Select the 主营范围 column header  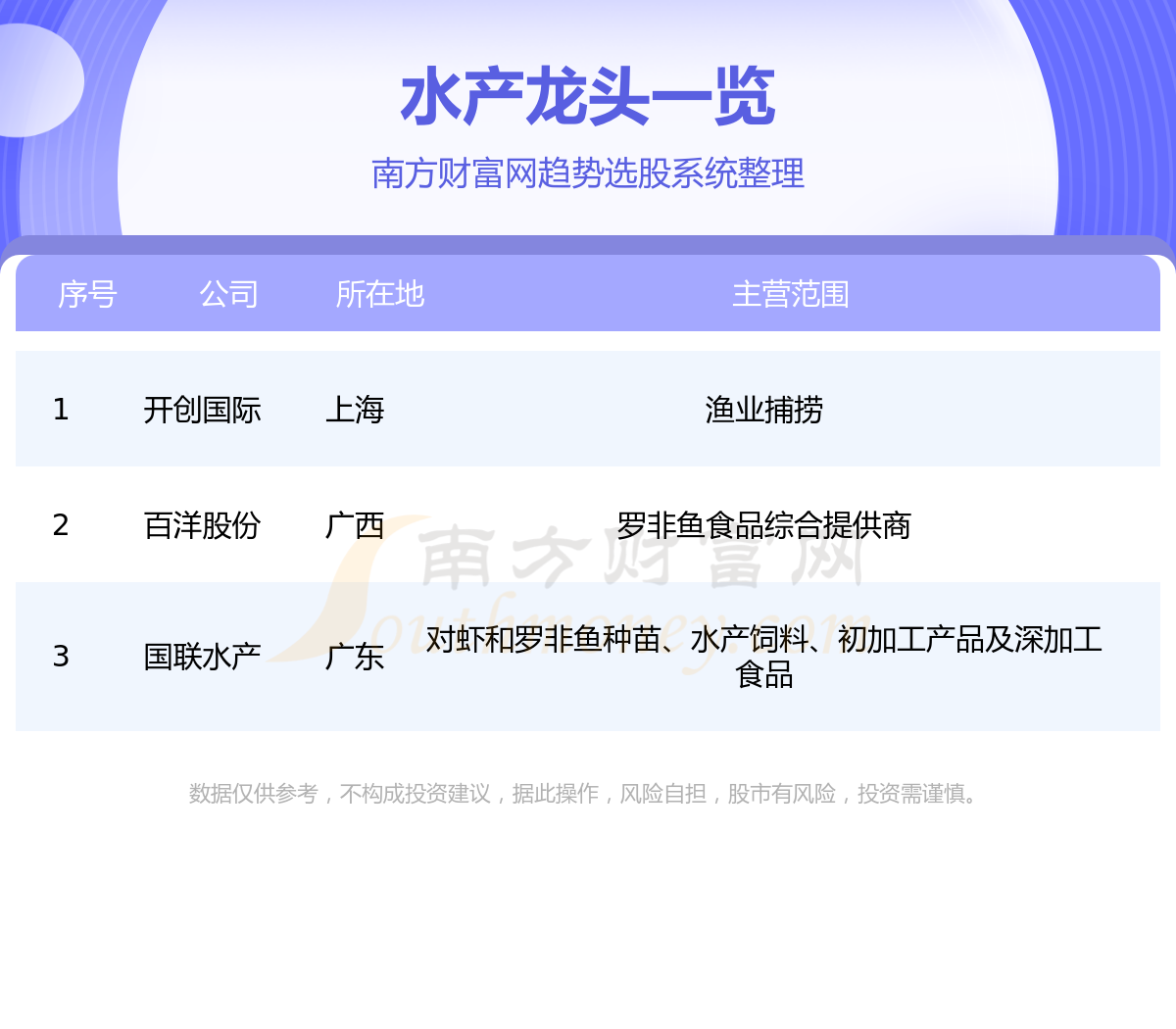pos(790,294)
